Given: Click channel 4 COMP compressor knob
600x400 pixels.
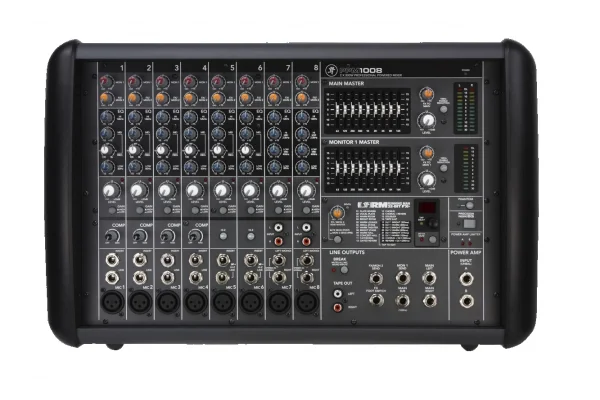Looking at the screenshot, I should click(x=196, y=236).
